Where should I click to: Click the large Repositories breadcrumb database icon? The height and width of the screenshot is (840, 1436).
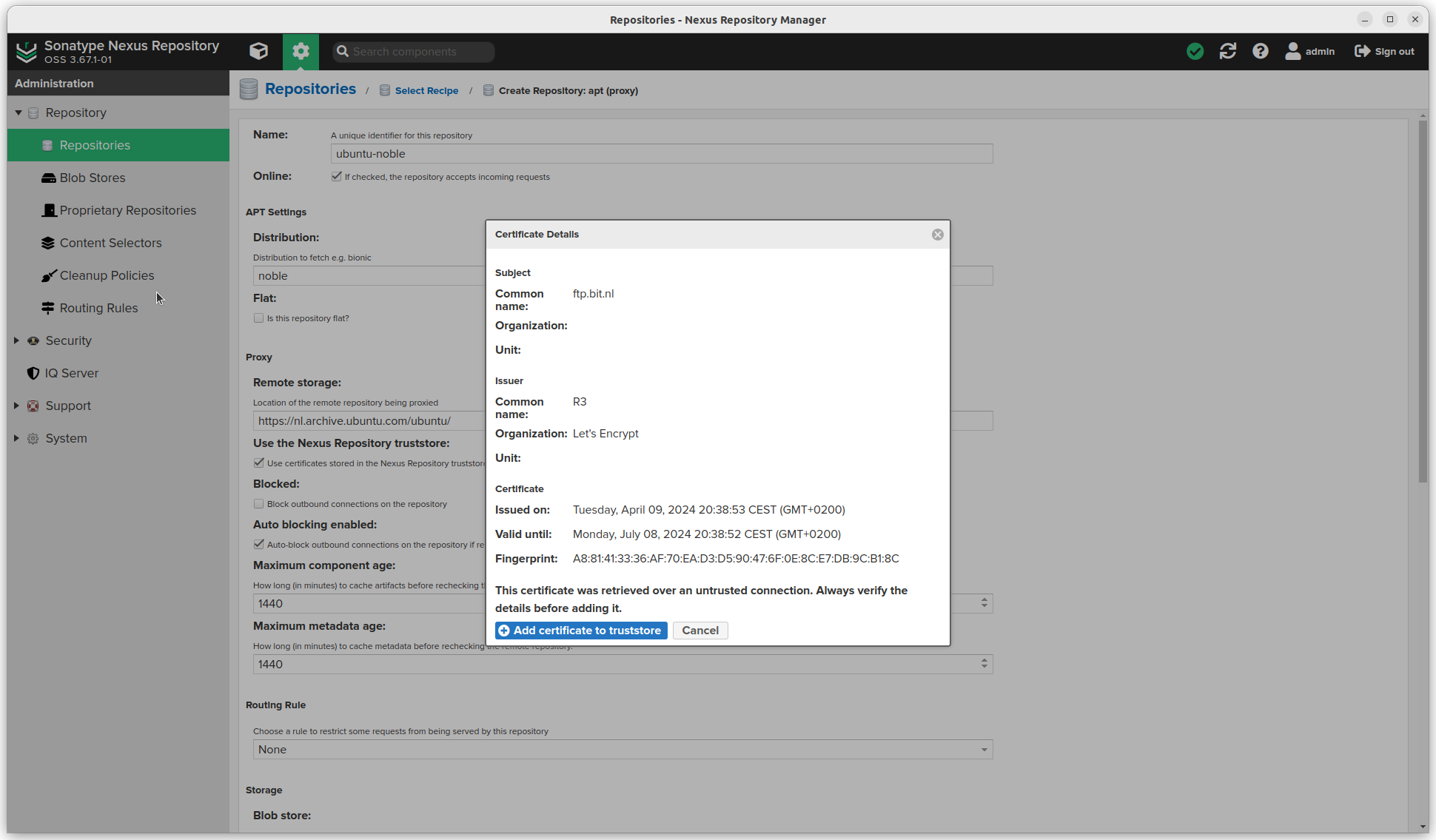[249, 90]
